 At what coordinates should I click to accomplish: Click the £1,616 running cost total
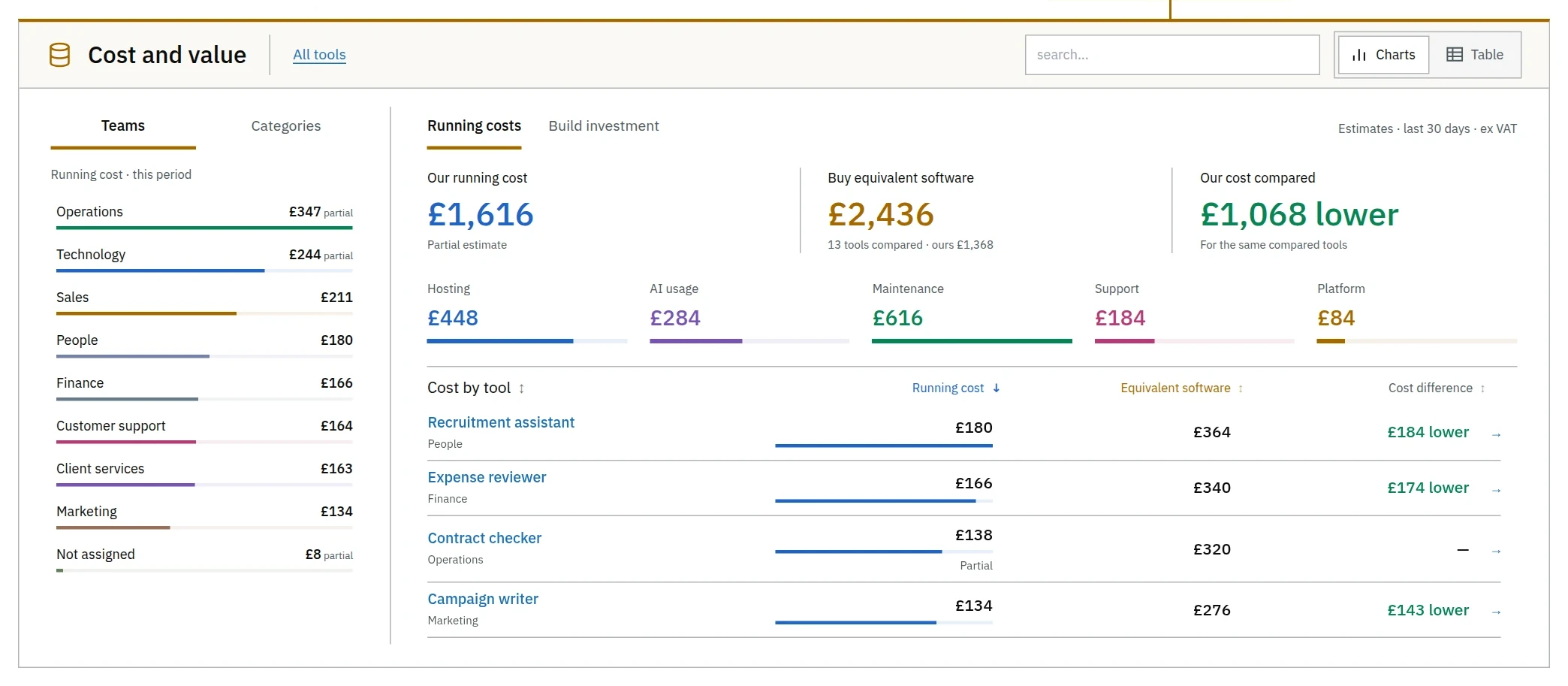point(481,214)
